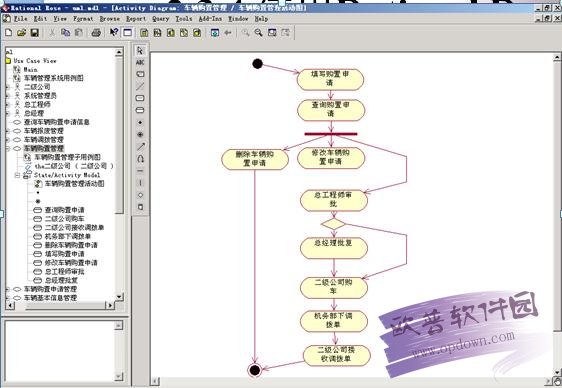Select the Transition to Self tool
The height and width of the screenshot is (388, 562).
pos(140,158)
